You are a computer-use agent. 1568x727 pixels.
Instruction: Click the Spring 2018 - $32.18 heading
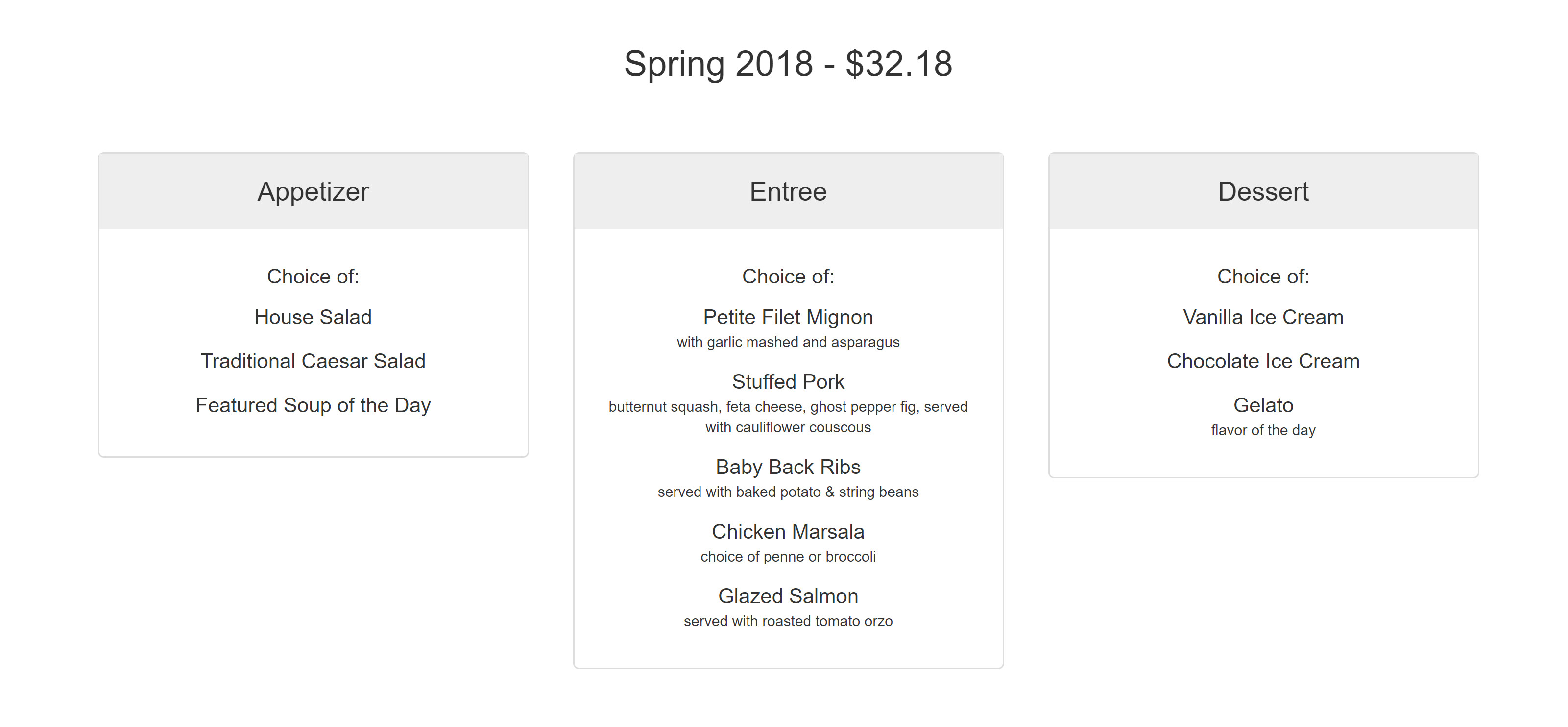788,64
